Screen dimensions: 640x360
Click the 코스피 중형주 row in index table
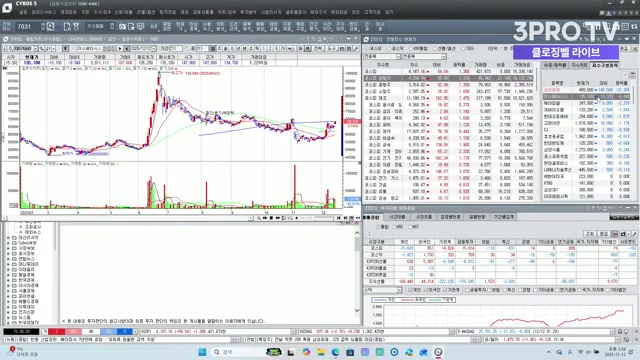pyautogui.click(x=449, y=84)
